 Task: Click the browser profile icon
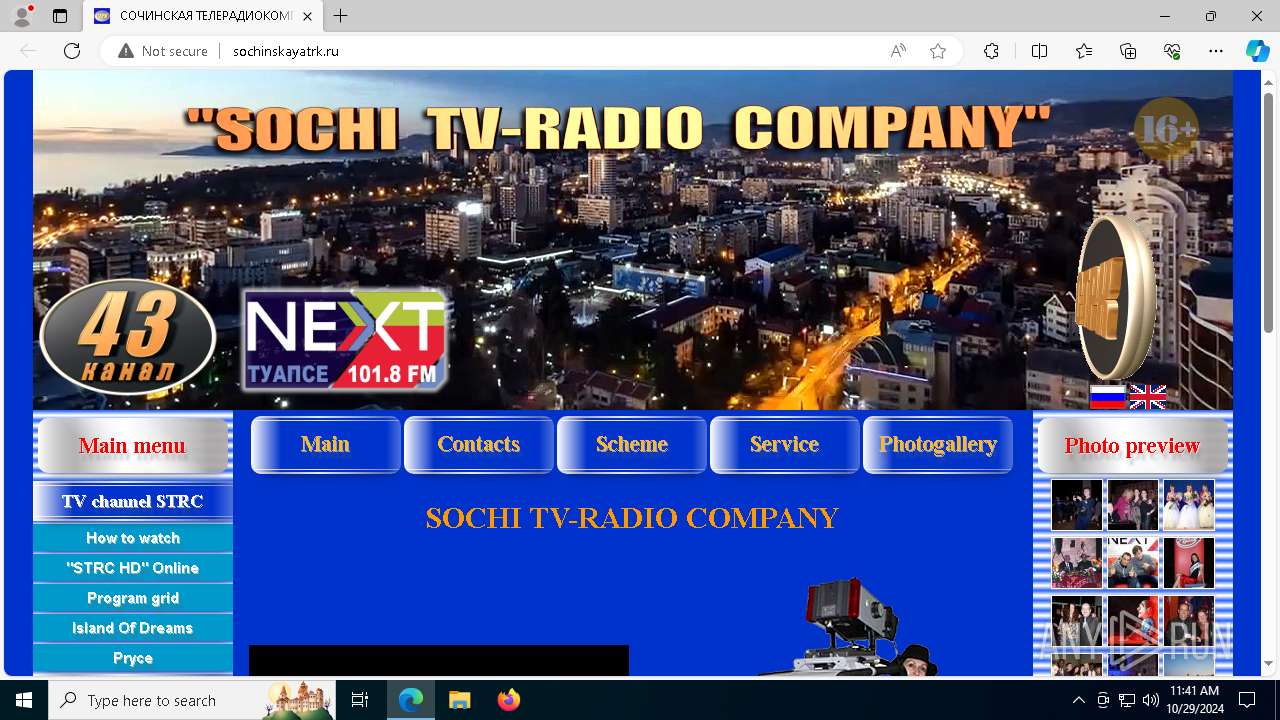pos(22,16)
